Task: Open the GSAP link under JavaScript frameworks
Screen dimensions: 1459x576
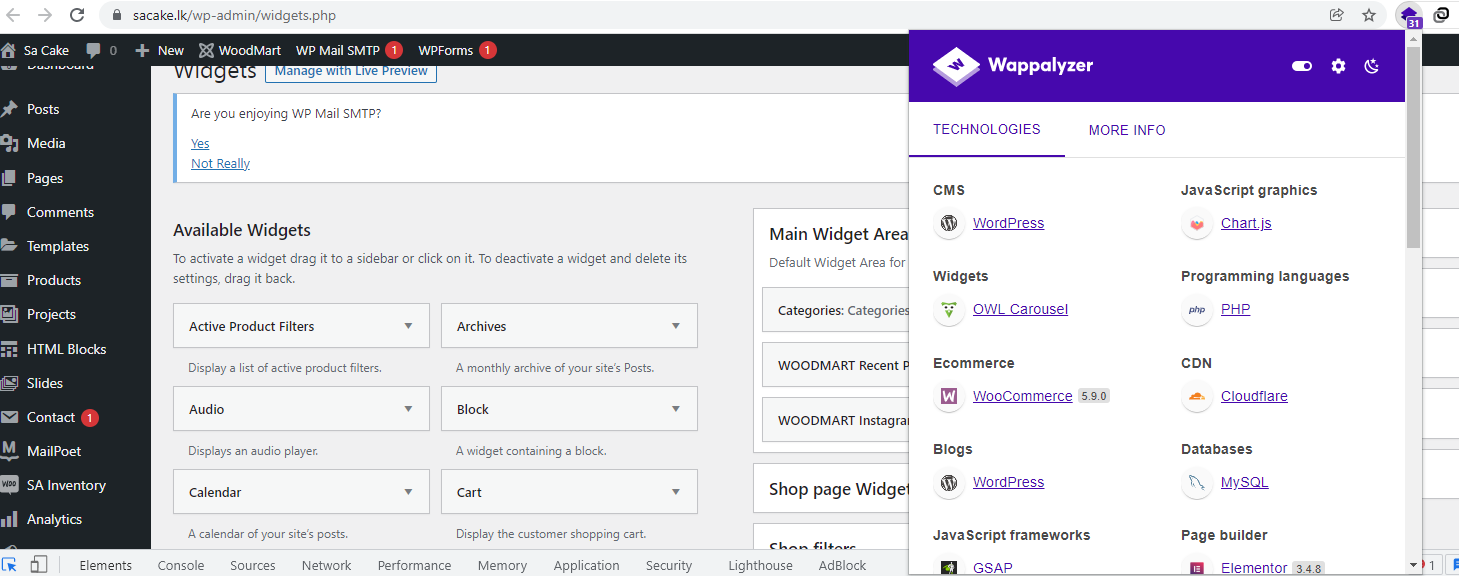Action: tap(992, 568)
